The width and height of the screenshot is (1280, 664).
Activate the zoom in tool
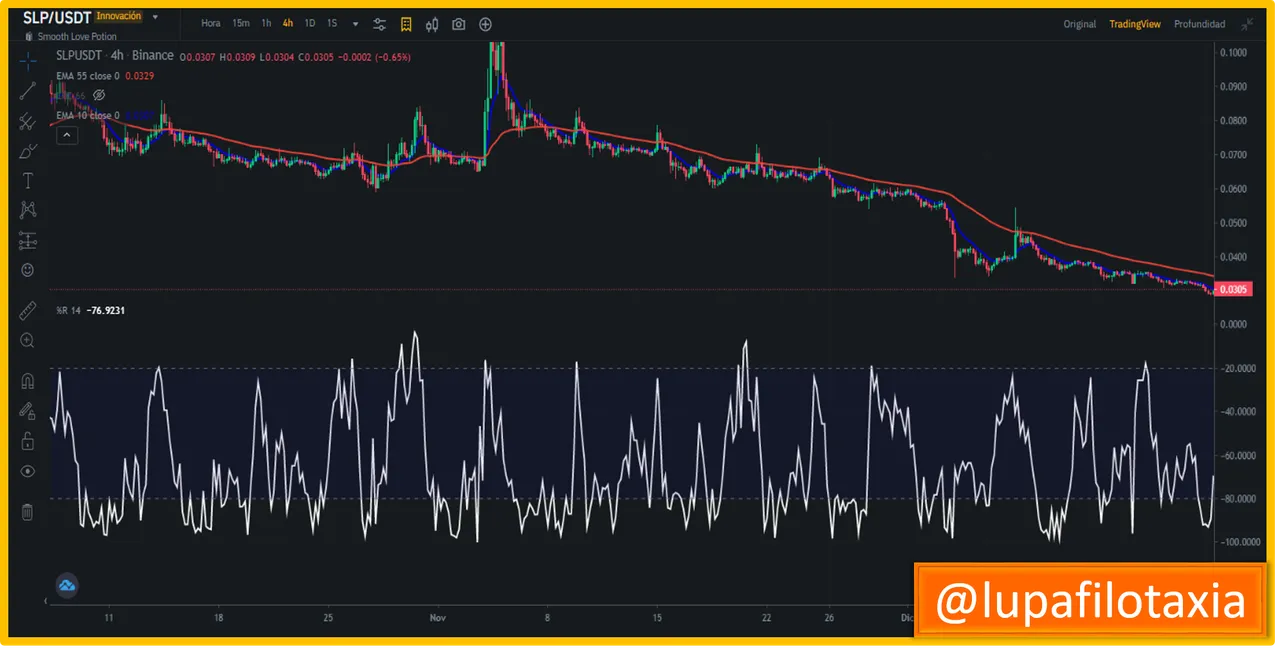pos(28,340)
